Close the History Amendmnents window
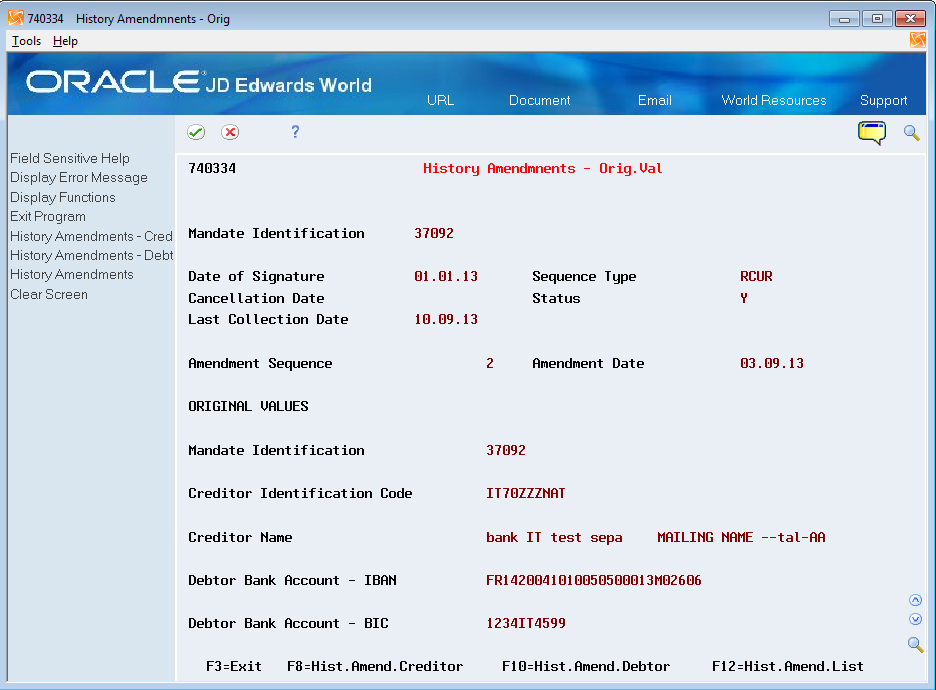The height and width of the screenshot is (690, 936). pyautogui.click(x=910, y=19)
